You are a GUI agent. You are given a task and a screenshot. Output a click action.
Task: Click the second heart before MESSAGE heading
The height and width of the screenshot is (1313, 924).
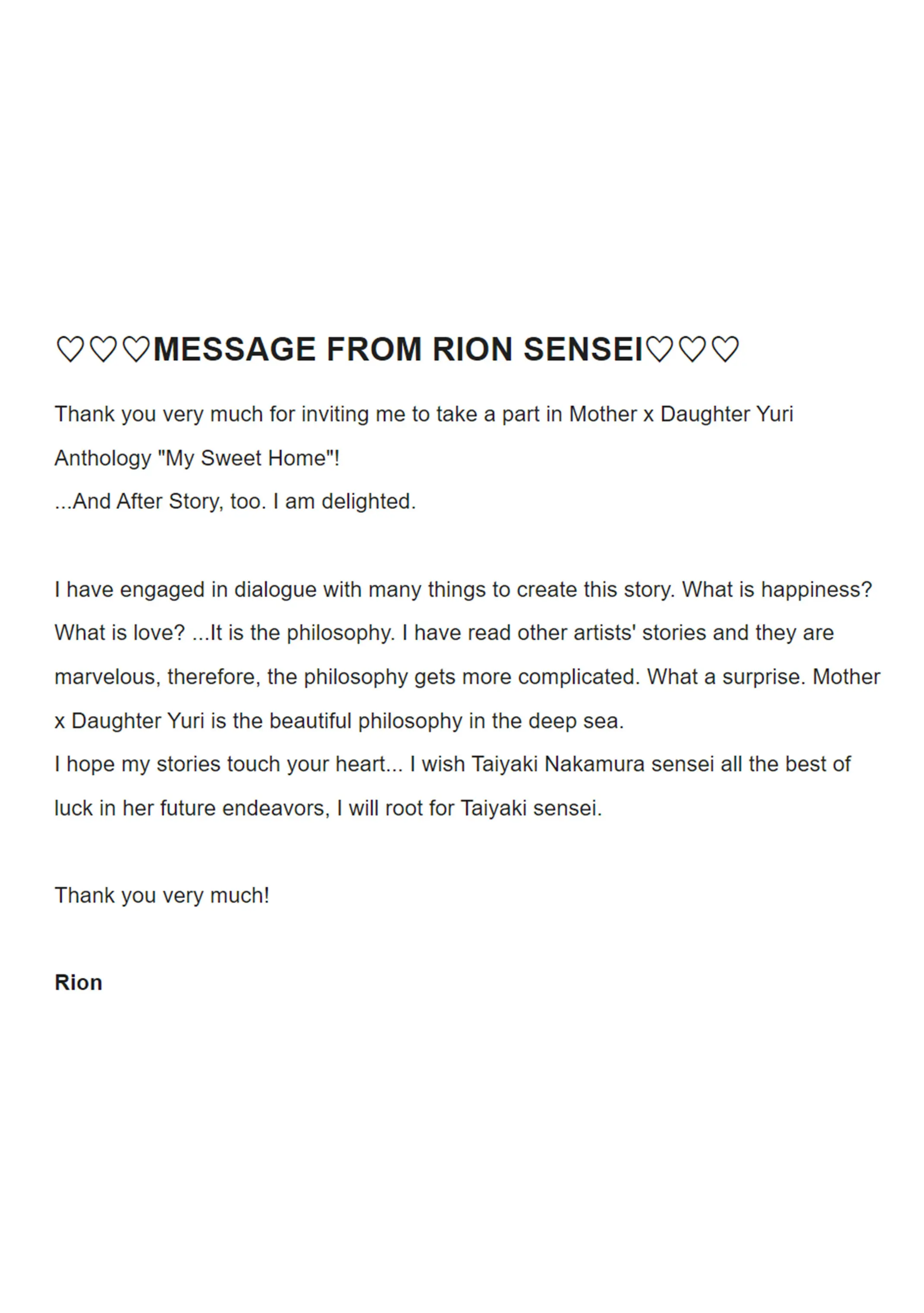tap(104, 349)
